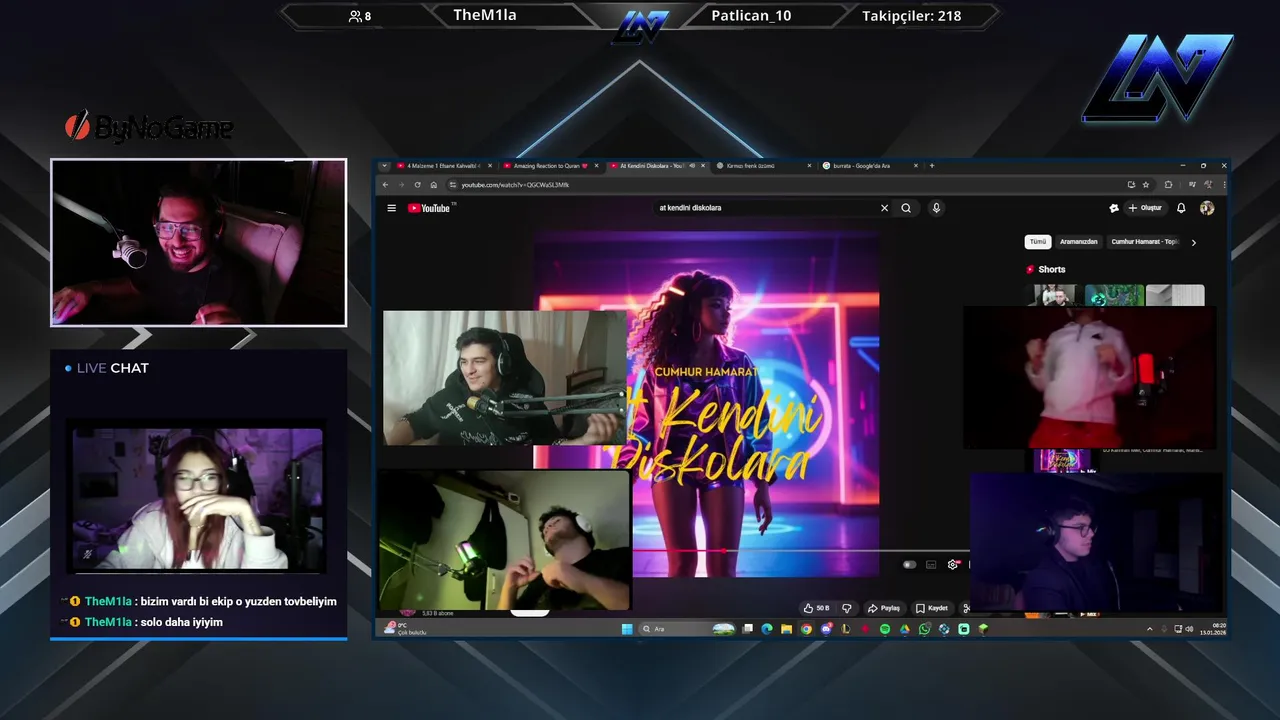Open Chrome's taskbar icon
Viewport: 1280px width, 720px height.
pyautogui.click(x=806, y=629)
